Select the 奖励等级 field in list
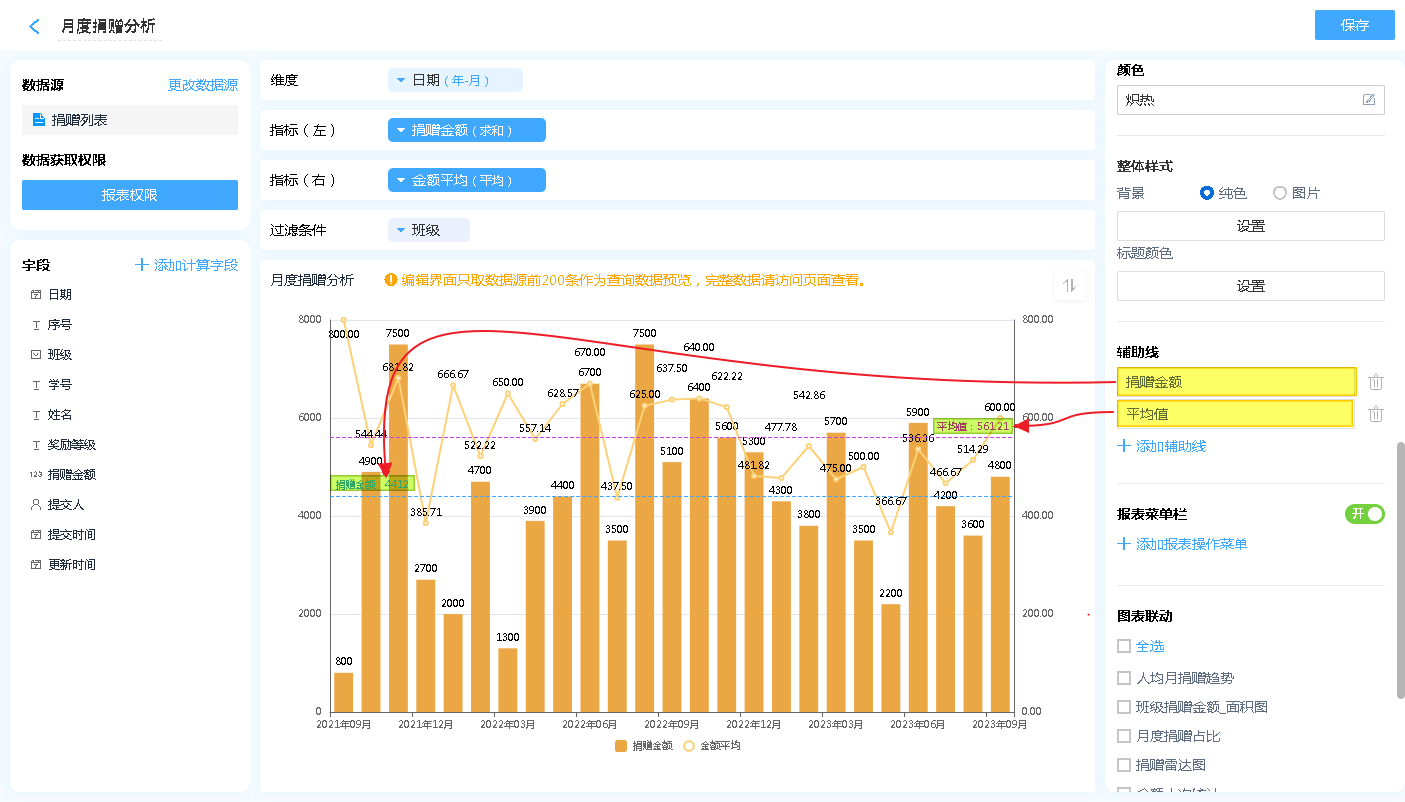Viewport: 1405px width, 802px height. (x=72, y=445)
